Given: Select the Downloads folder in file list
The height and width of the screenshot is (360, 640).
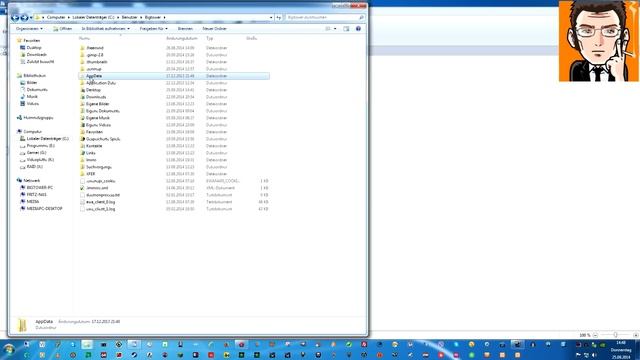Looking at the screenshot, I should pyautogui.click(x=96, y=97).
